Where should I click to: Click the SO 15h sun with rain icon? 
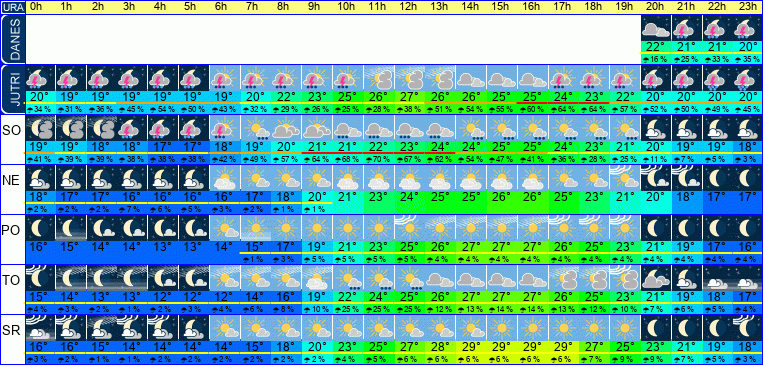coord(502,128)
